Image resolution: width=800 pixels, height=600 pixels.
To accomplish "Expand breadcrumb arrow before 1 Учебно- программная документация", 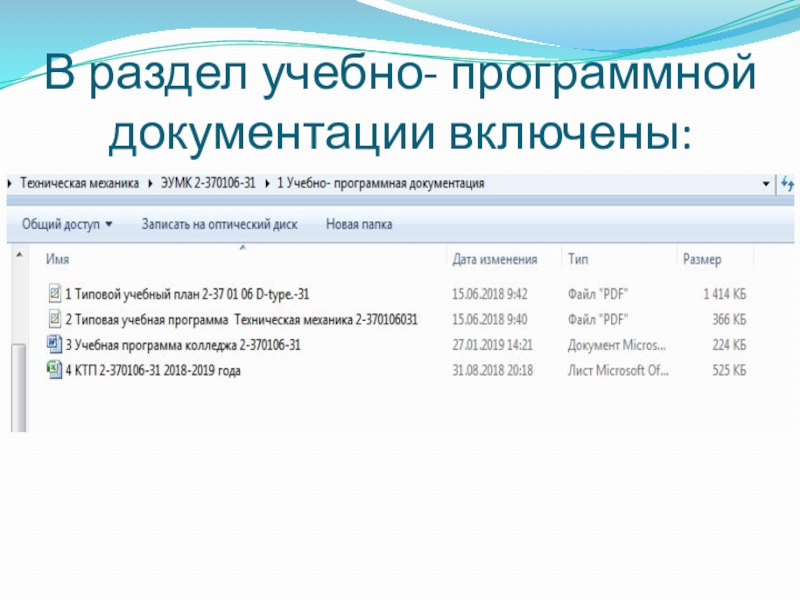I will pyautogui.click(x=267, y=184).
